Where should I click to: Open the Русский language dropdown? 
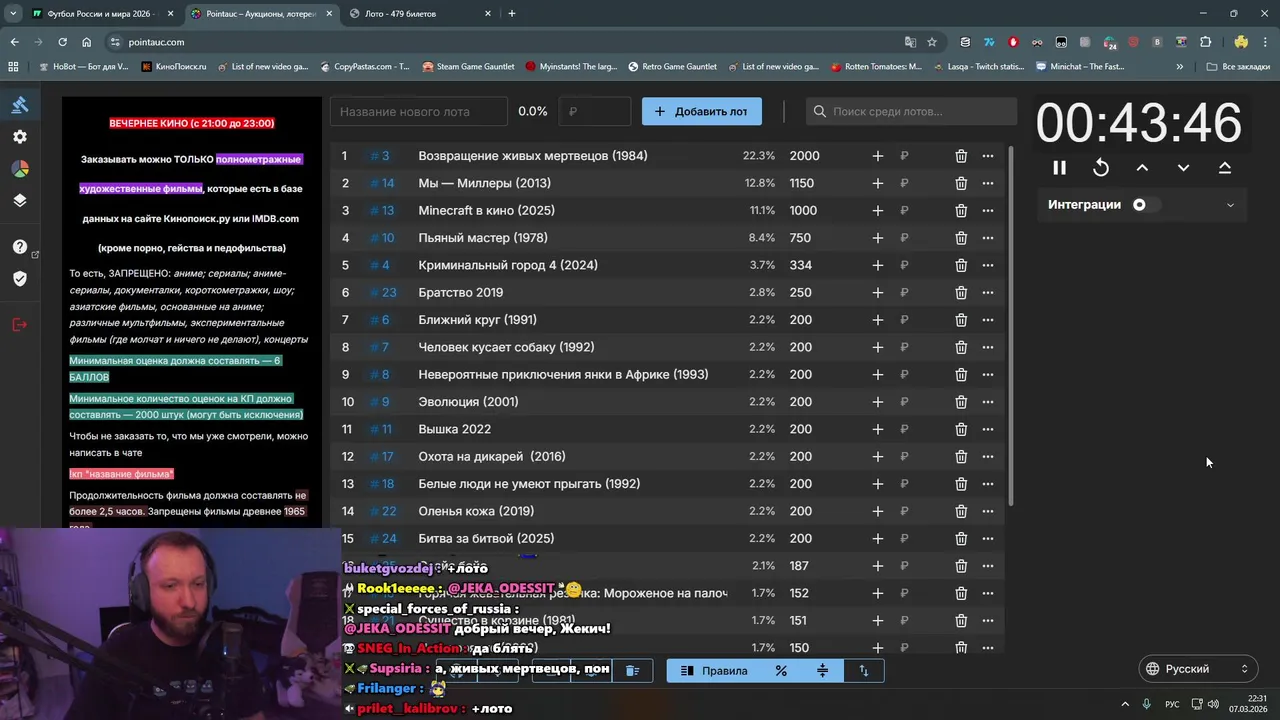pyautogui.click(x=1198, y=669)
